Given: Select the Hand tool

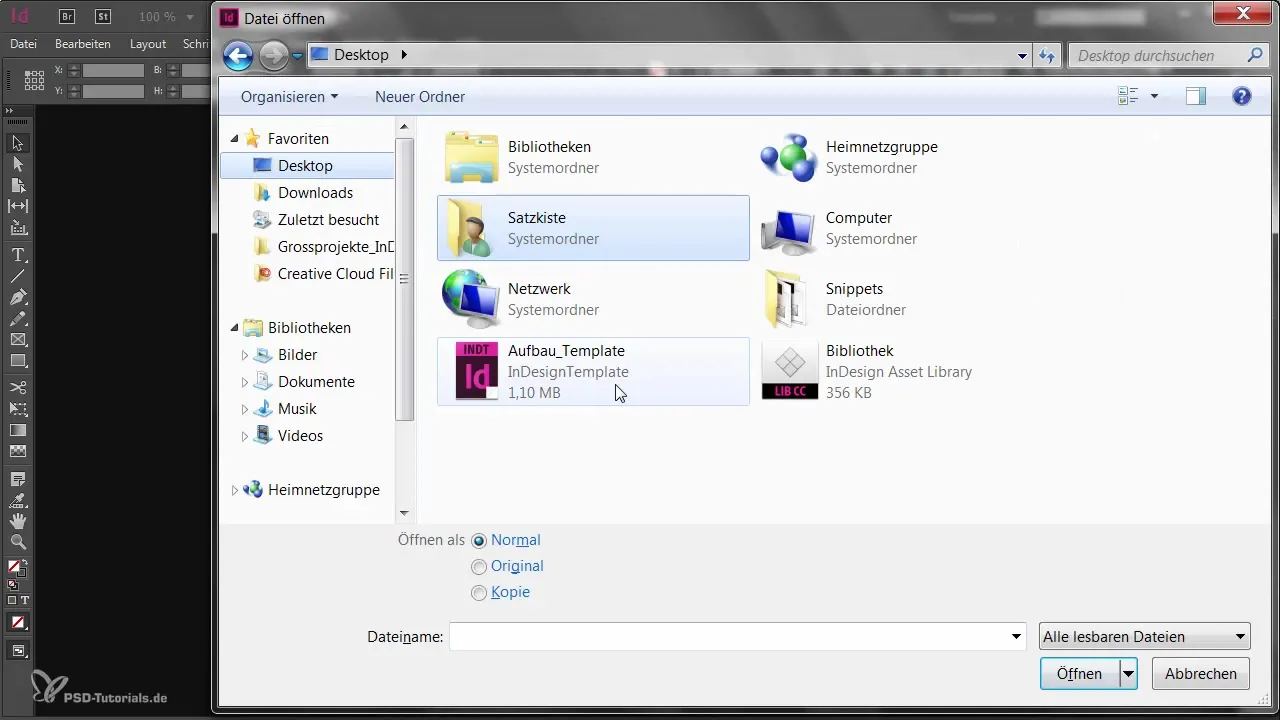Looking at the screenshot, I should click(18, 520).
